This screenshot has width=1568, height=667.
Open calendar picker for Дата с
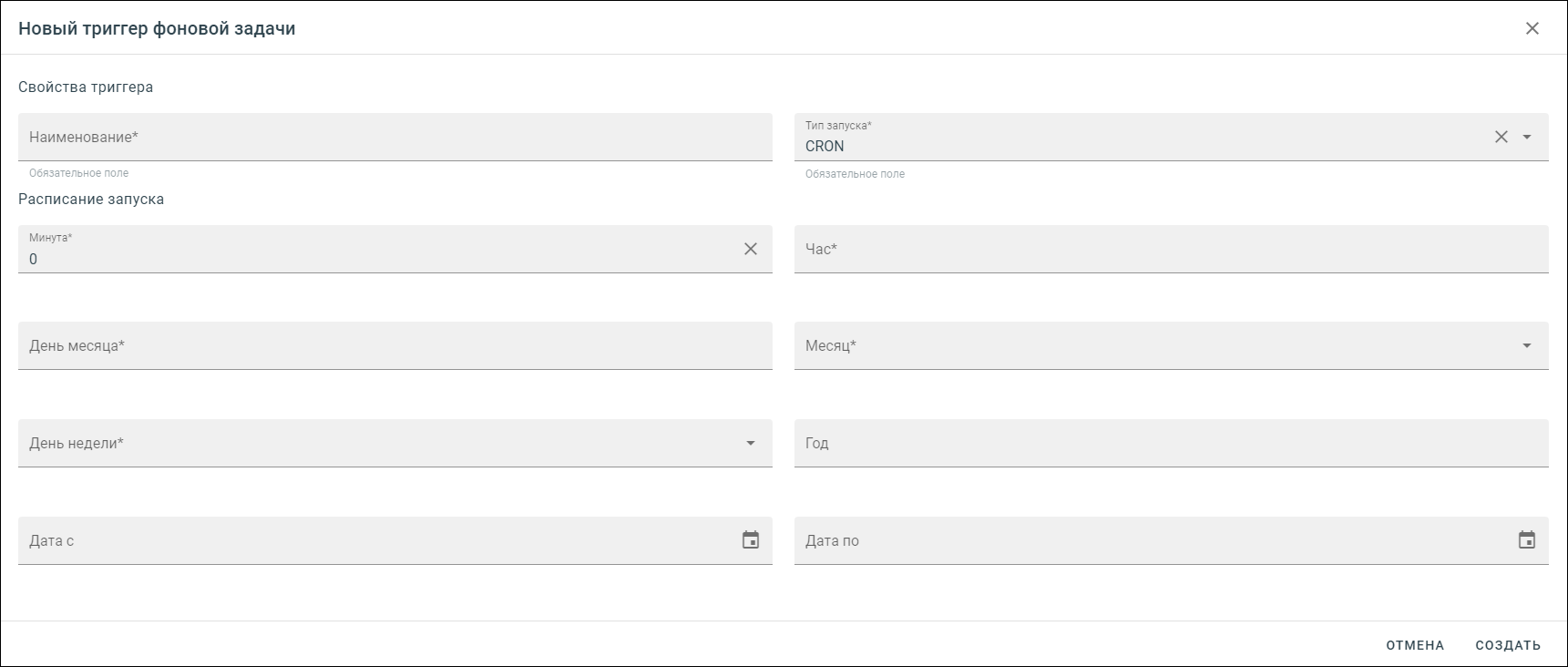coord(751,540)
